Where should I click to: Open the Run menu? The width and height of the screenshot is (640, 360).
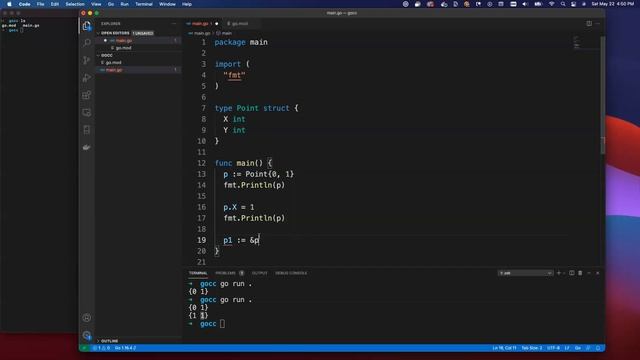124,4
